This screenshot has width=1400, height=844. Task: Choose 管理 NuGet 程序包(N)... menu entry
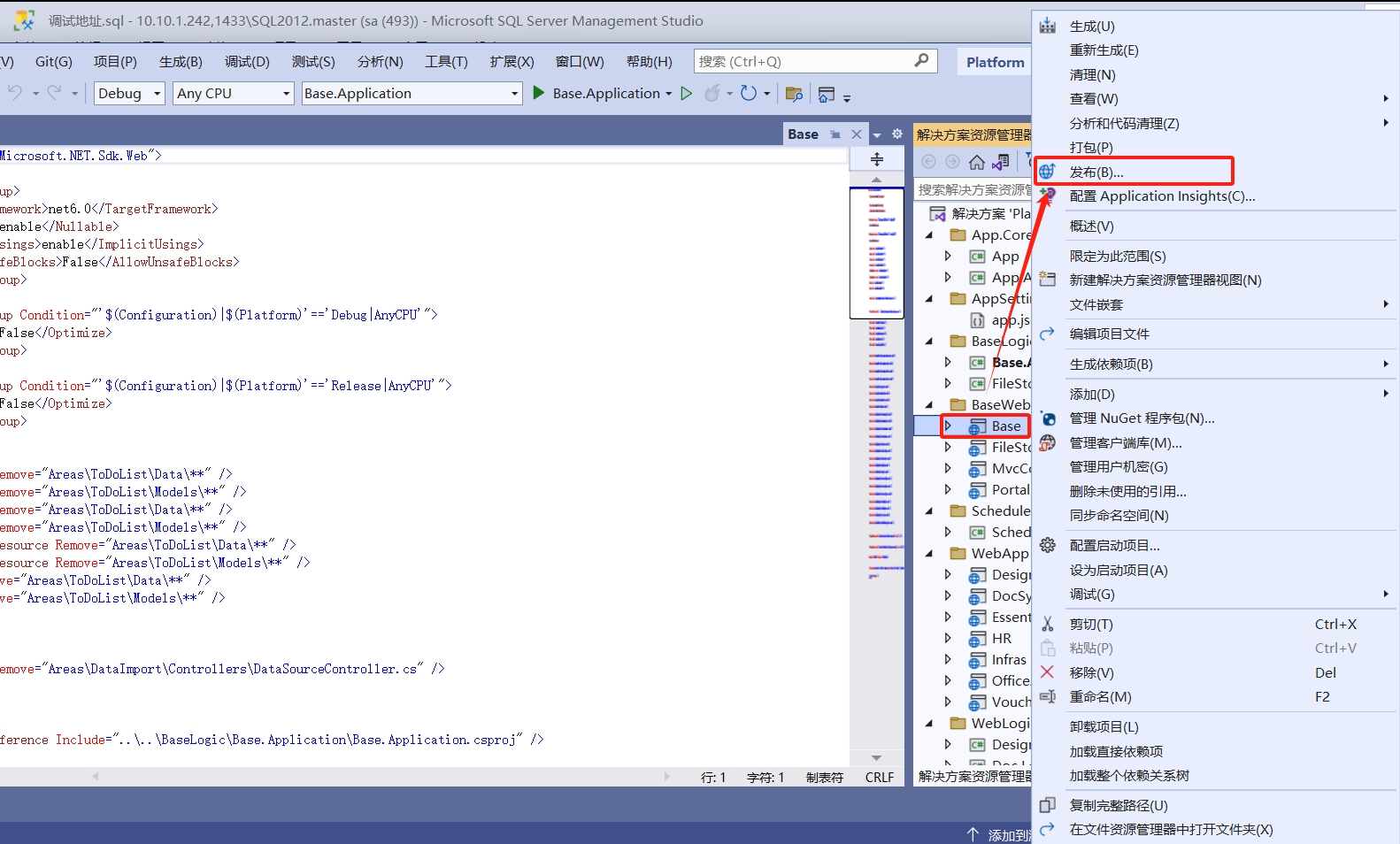pyautogui.click(x=1142, y=418)
